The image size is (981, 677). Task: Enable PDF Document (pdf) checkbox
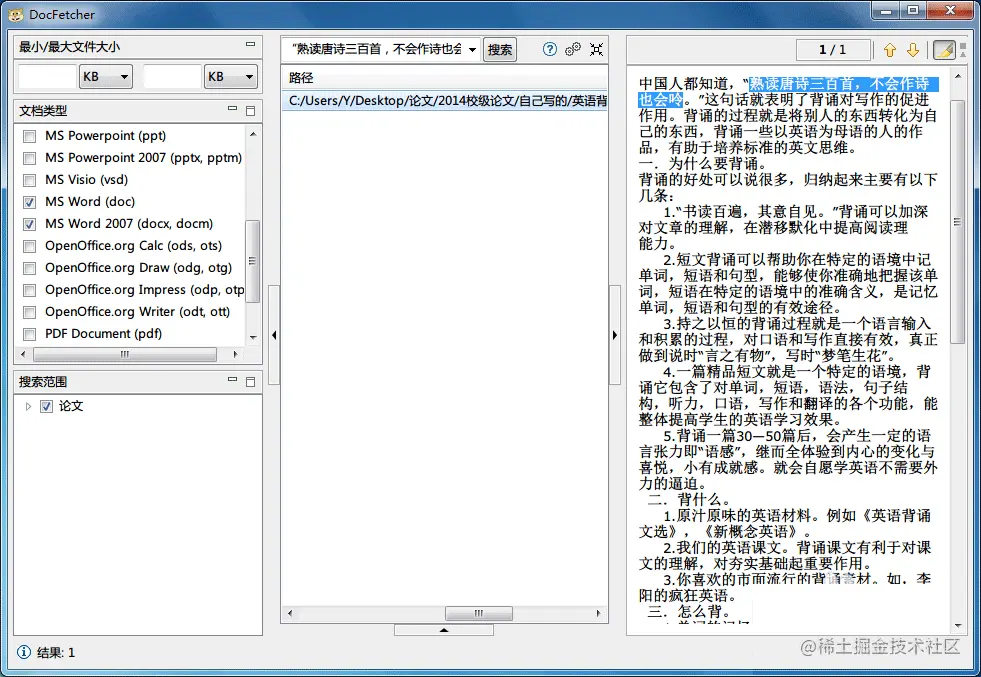29,334
